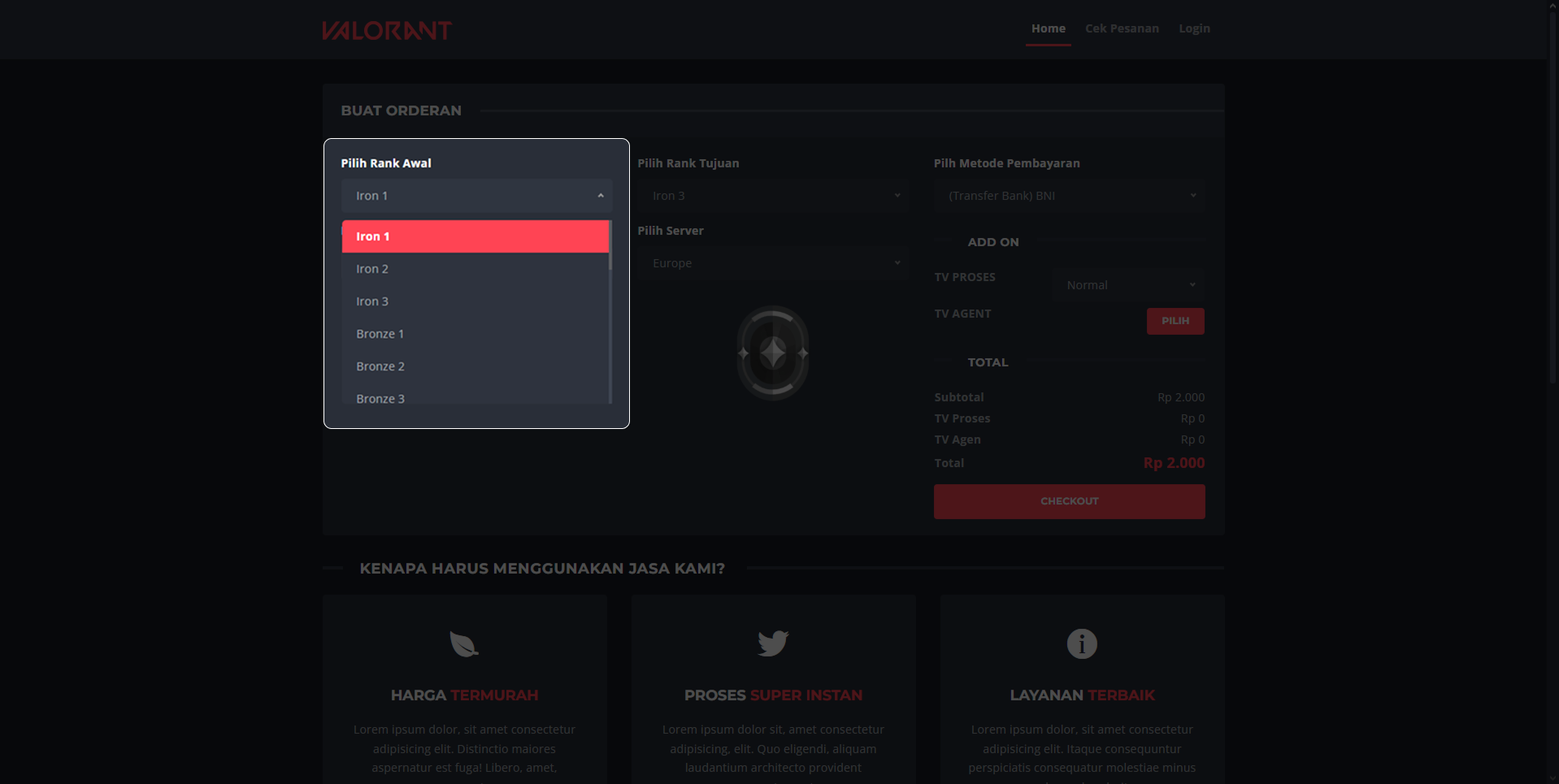Select Bronze 1 option
Screen dimensions: 1559x784
click(475, 334)
